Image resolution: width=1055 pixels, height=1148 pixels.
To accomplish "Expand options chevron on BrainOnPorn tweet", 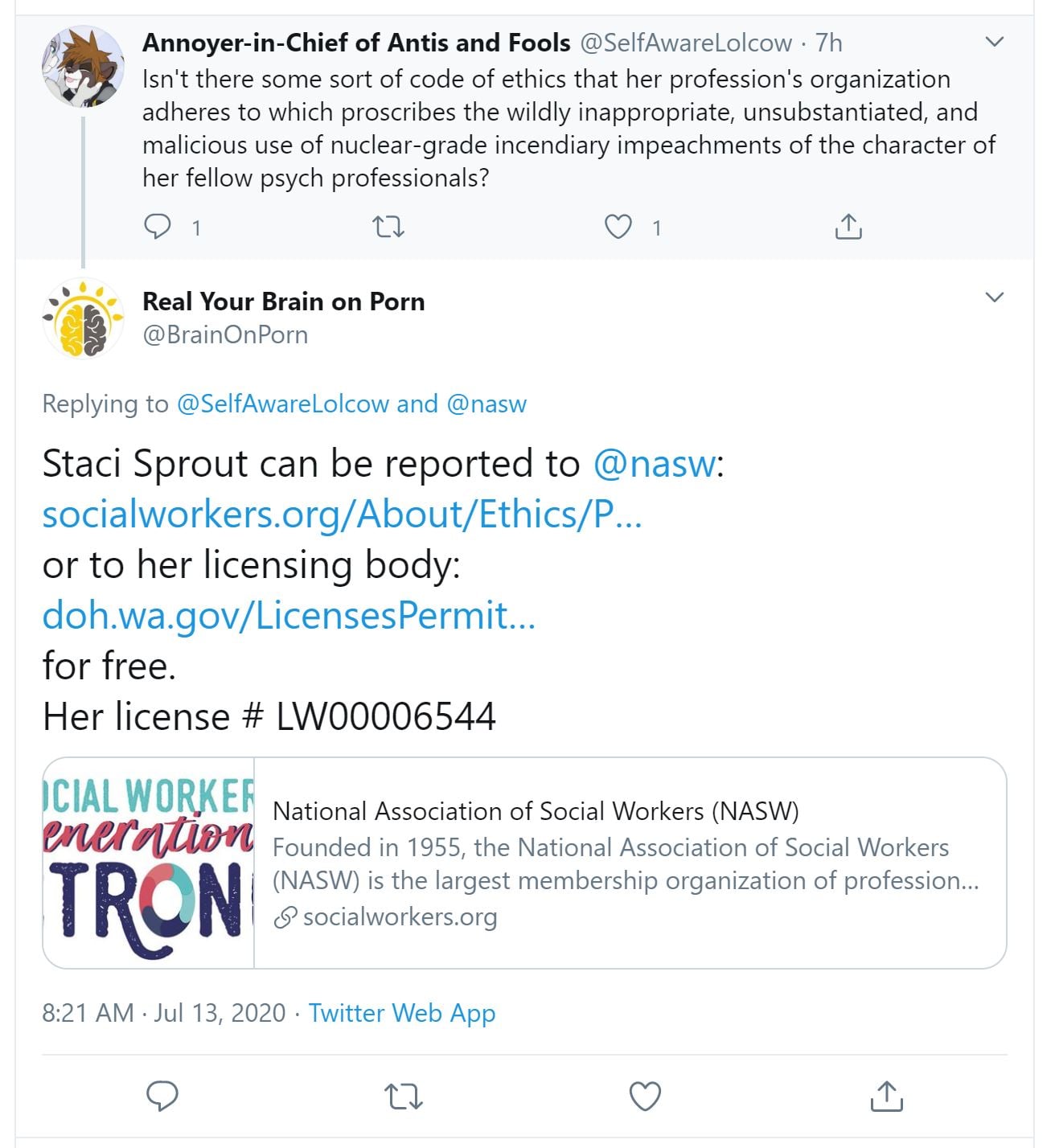I will (x=995, y=297).
